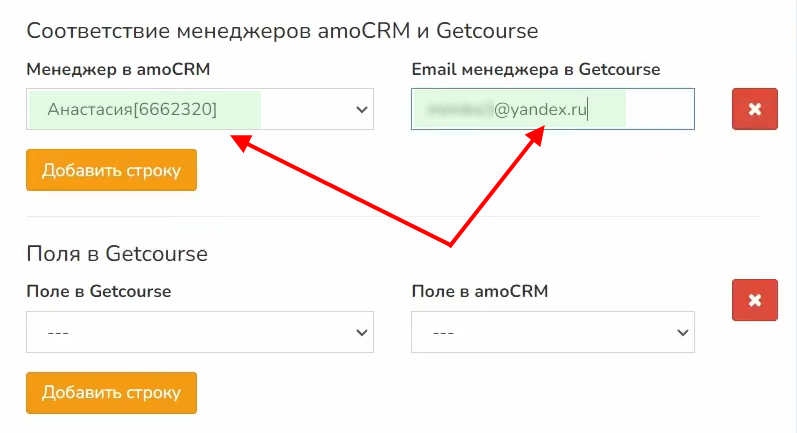Click the Менеджер в amoCRM label
The height and width of the screenshot is (433, 797).
118,69
